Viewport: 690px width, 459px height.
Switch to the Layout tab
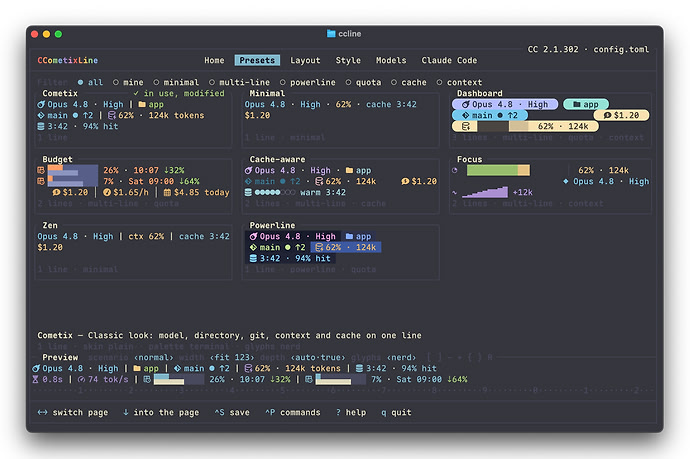click(305, 60)
